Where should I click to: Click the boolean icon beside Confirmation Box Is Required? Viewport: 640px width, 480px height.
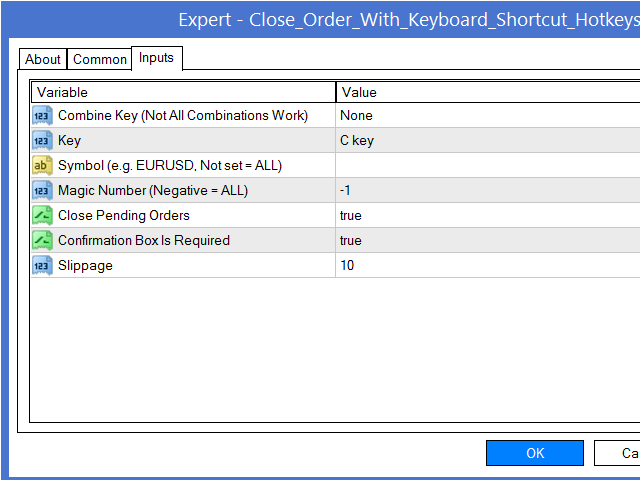point(42,240)
